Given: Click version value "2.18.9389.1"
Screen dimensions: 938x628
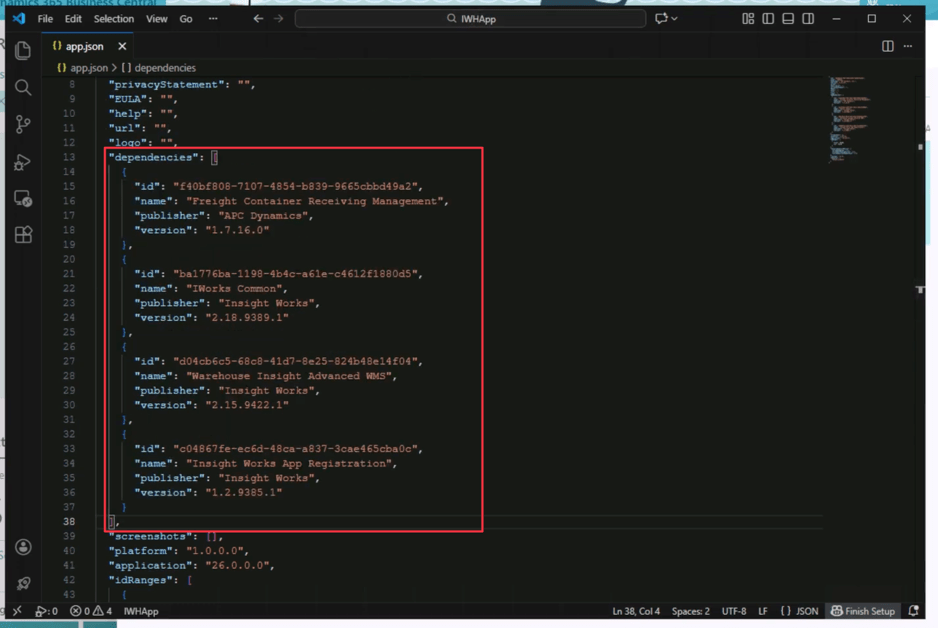Looking at the screenshot, I should [247, 318].
